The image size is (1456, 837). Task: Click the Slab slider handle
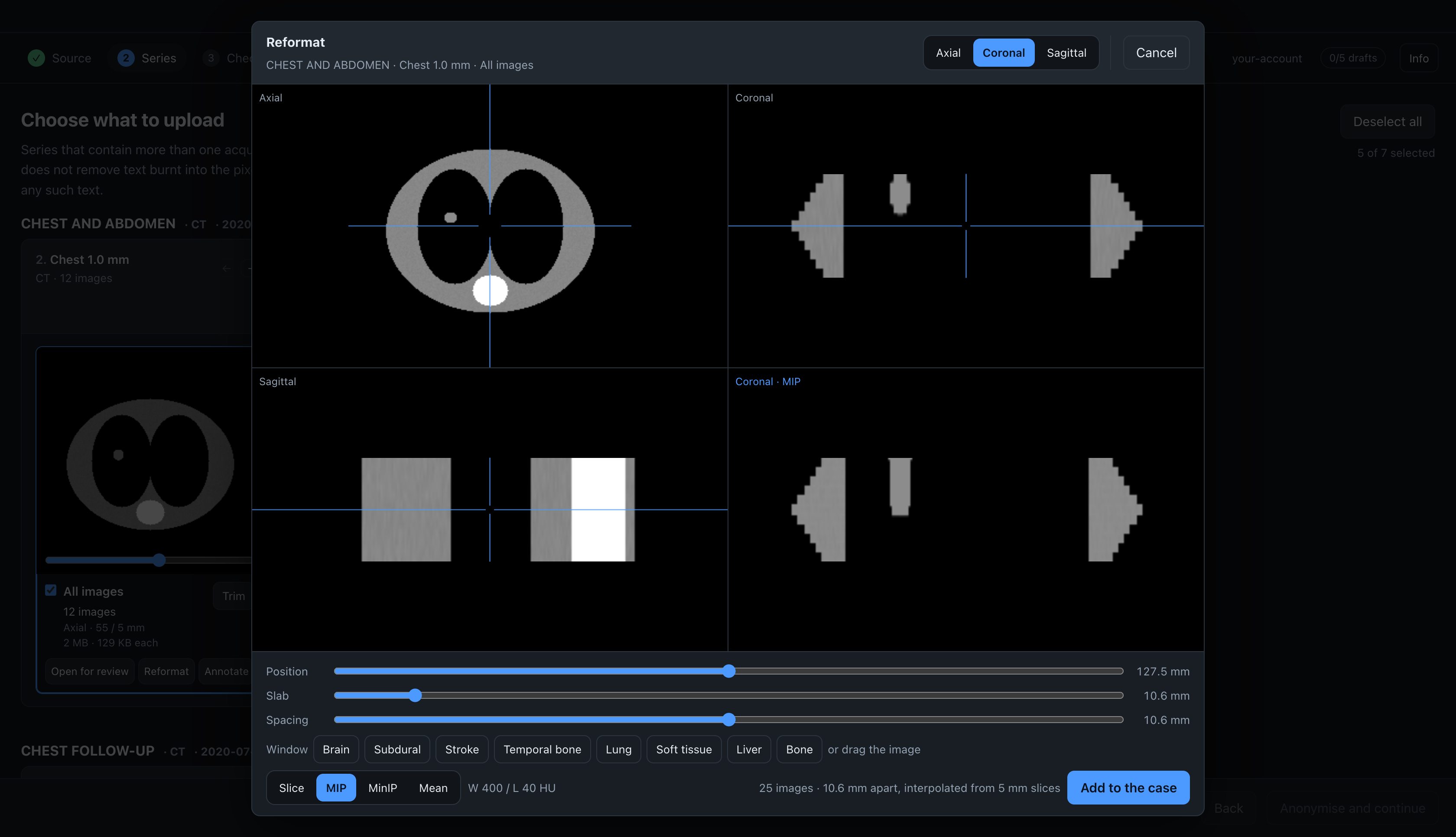click(x=415, y=696)
